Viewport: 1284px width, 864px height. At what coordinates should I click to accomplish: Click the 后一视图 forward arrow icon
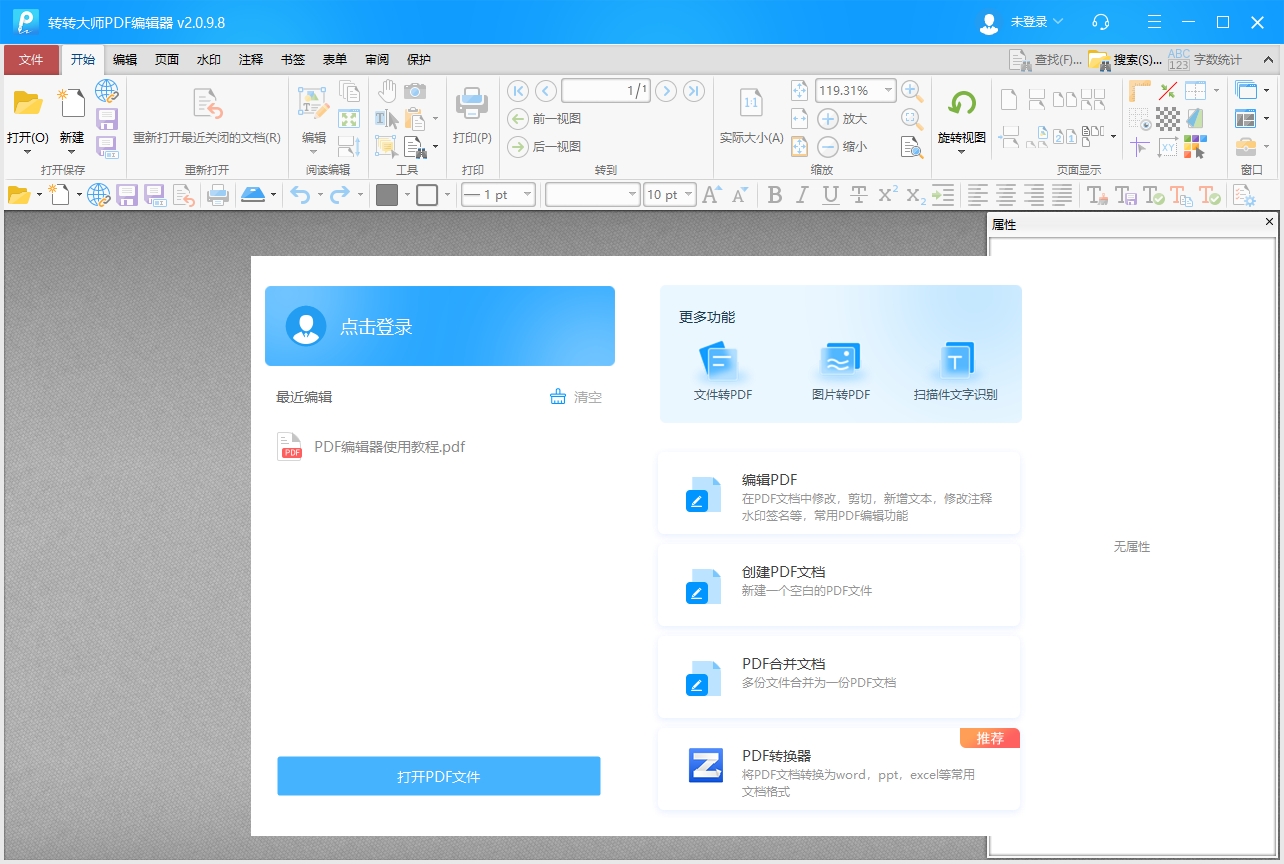[518, 147]
